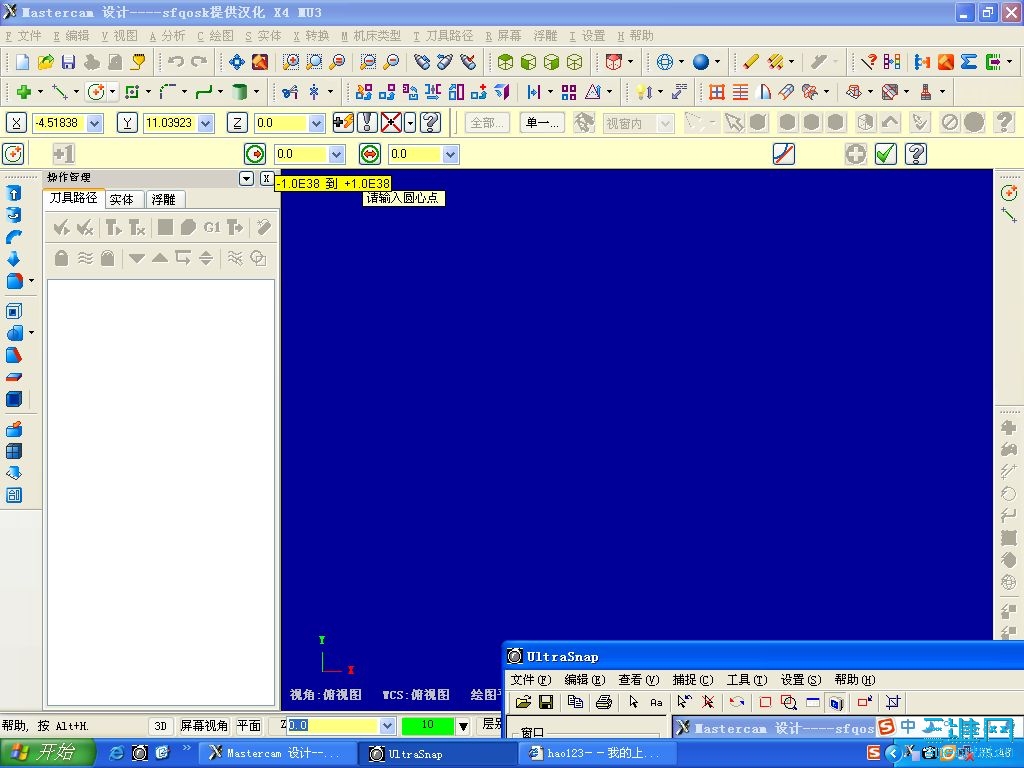Click the move operation up arrow icon

click(x=160, y=258)
